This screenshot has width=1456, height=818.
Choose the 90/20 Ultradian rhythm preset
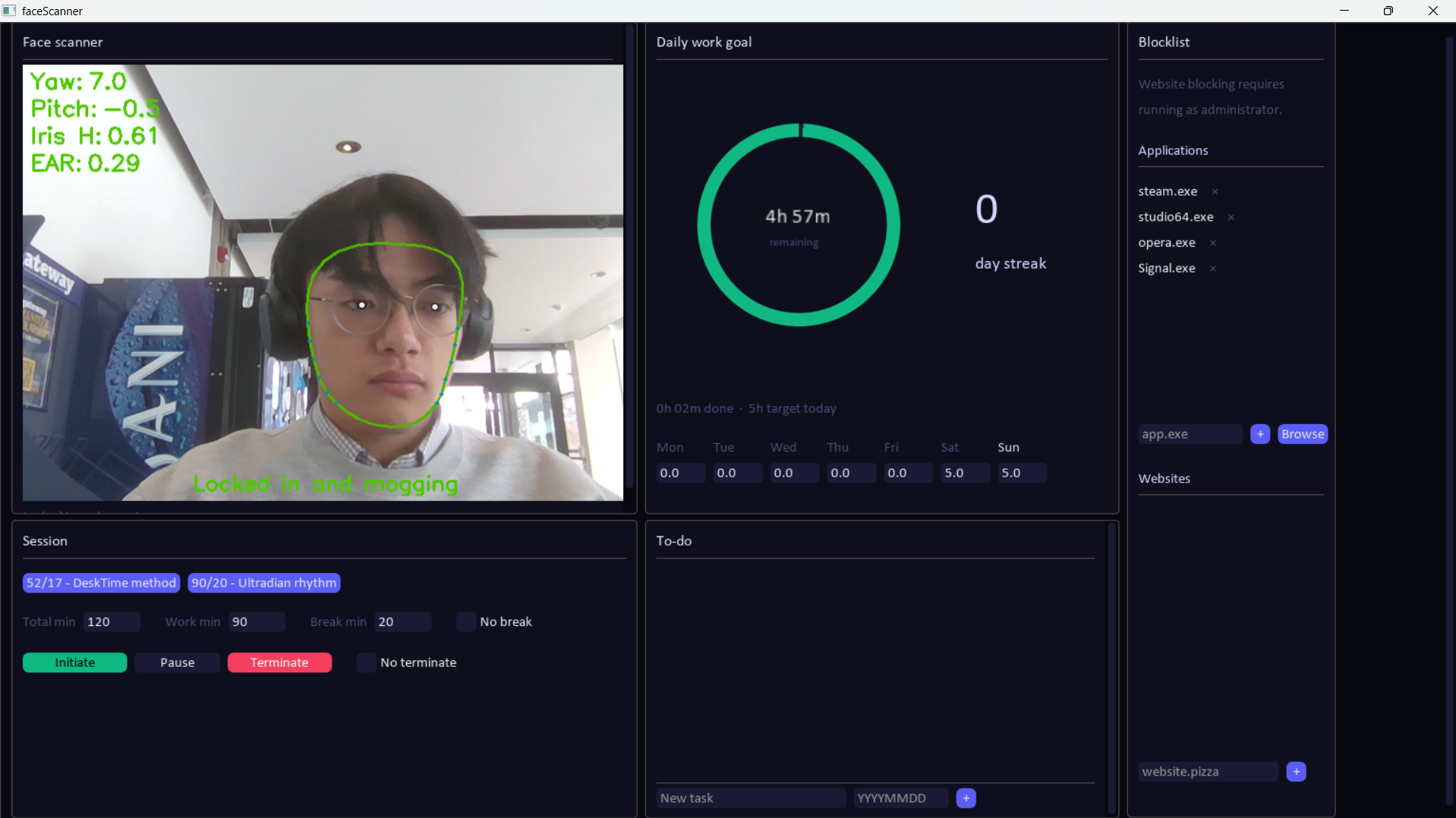point(263,583)
